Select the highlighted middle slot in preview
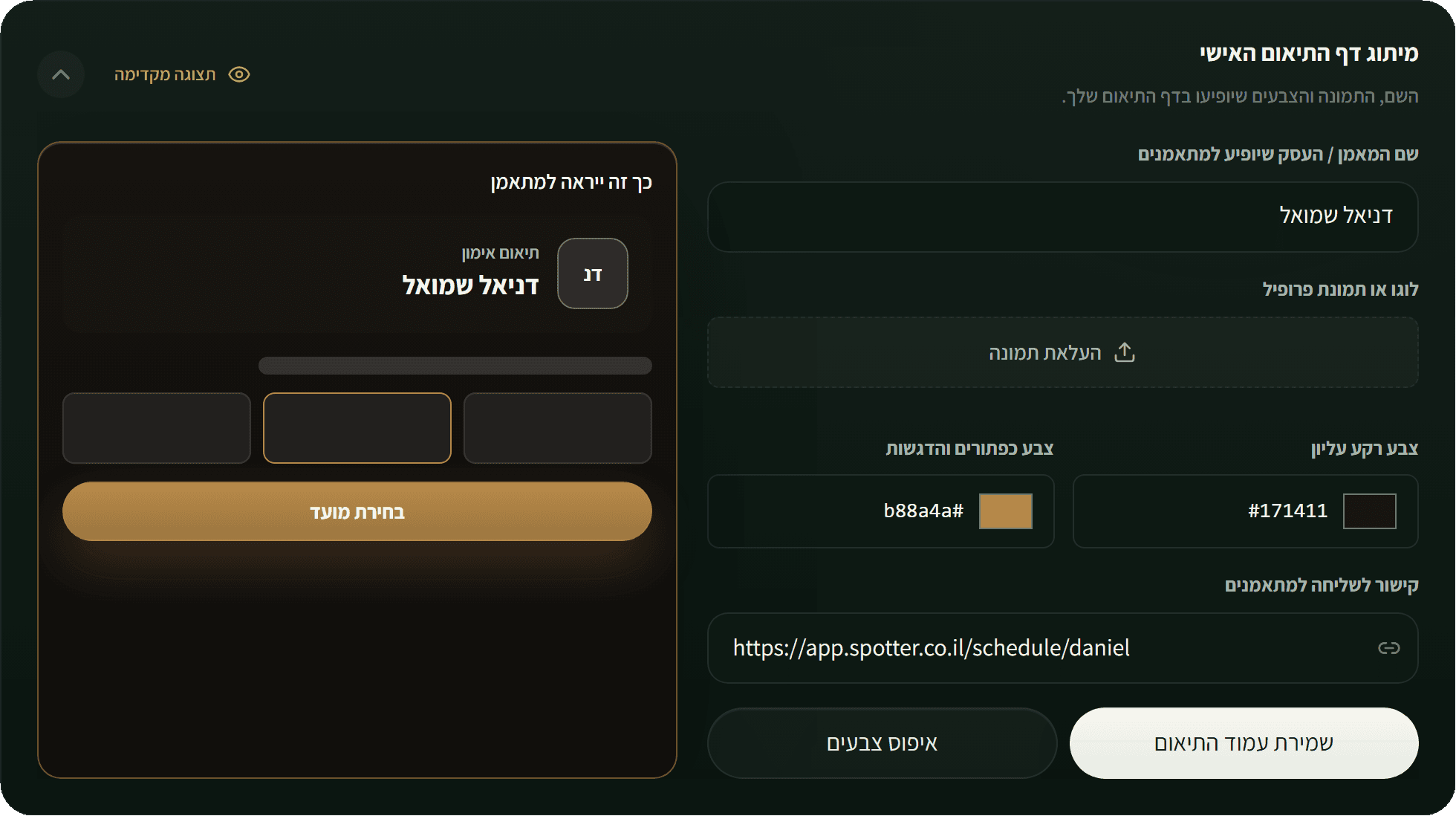Viewport: 1456px width, 816px height. (x=357, y=428)
